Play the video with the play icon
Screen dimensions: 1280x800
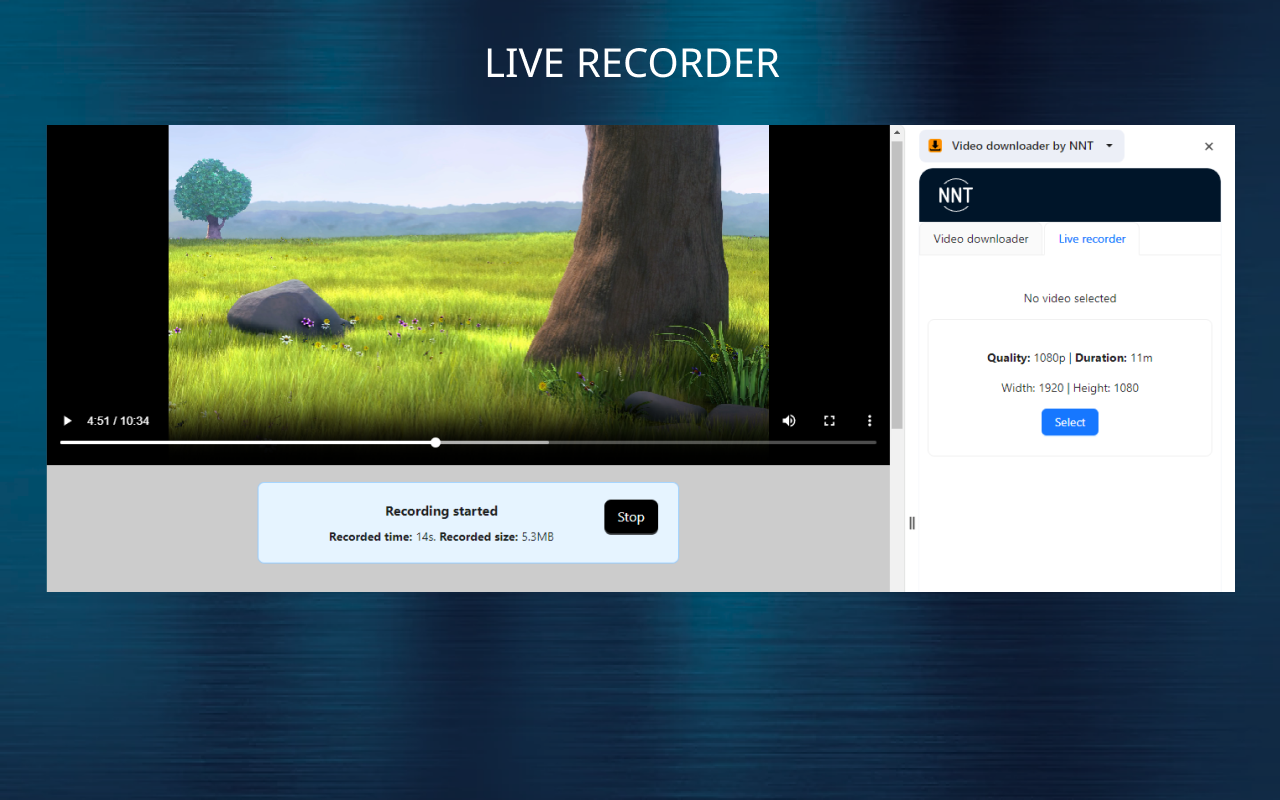[x=67, y=421]
